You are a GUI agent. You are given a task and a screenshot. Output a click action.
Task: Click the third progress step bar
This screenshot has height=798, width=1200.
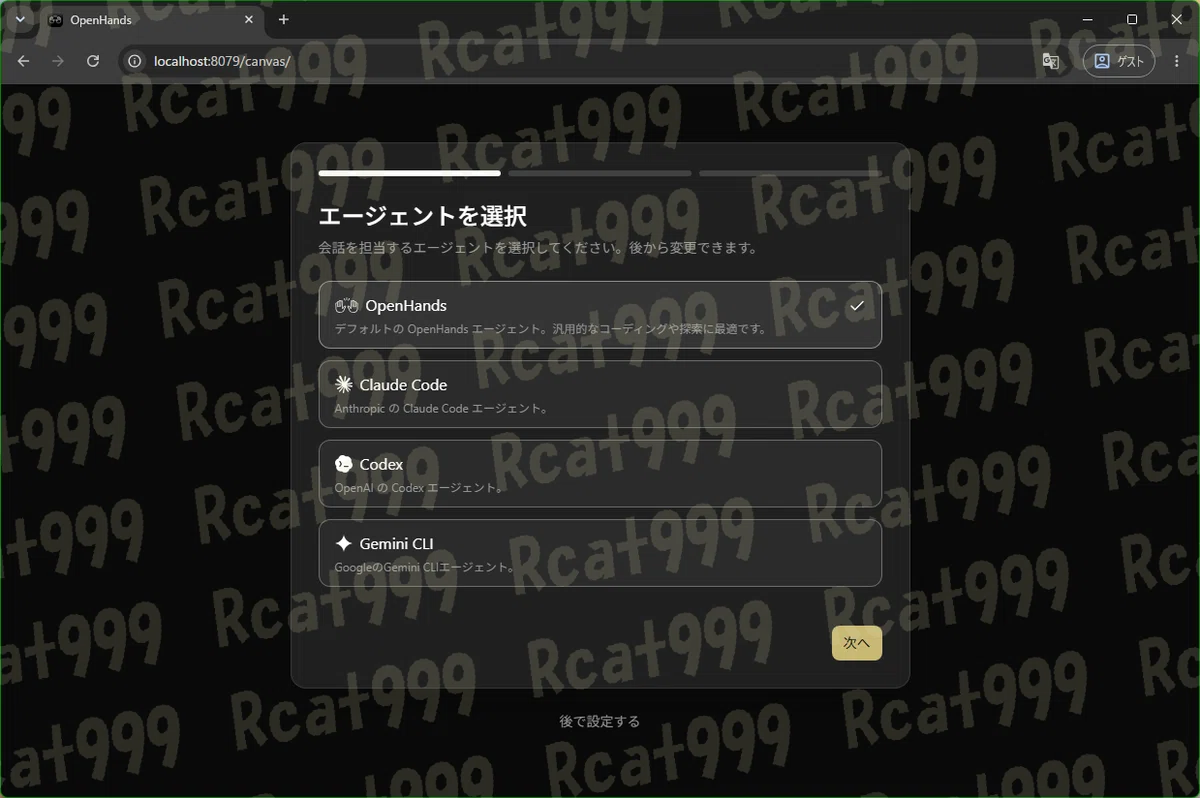tap(790, 173)
